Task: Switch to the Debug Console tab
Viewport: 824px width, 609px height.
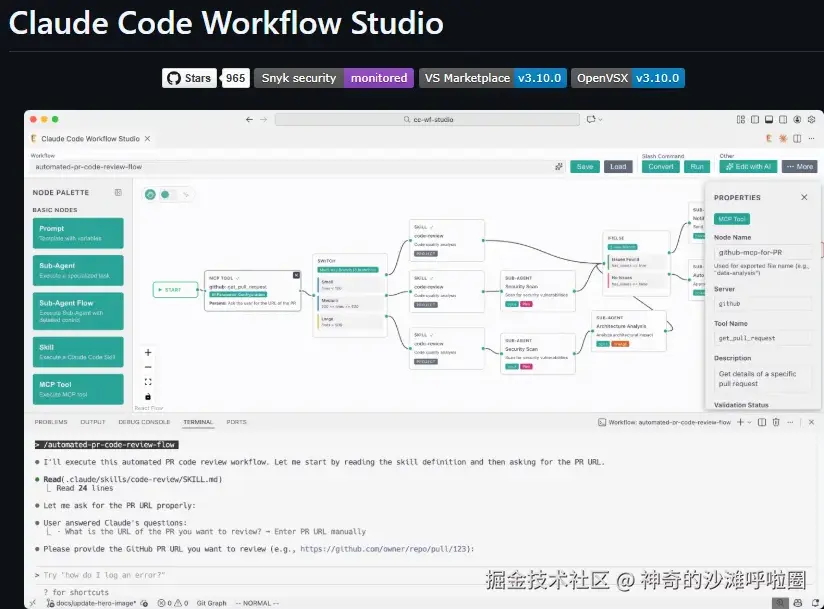Action: 144,422
